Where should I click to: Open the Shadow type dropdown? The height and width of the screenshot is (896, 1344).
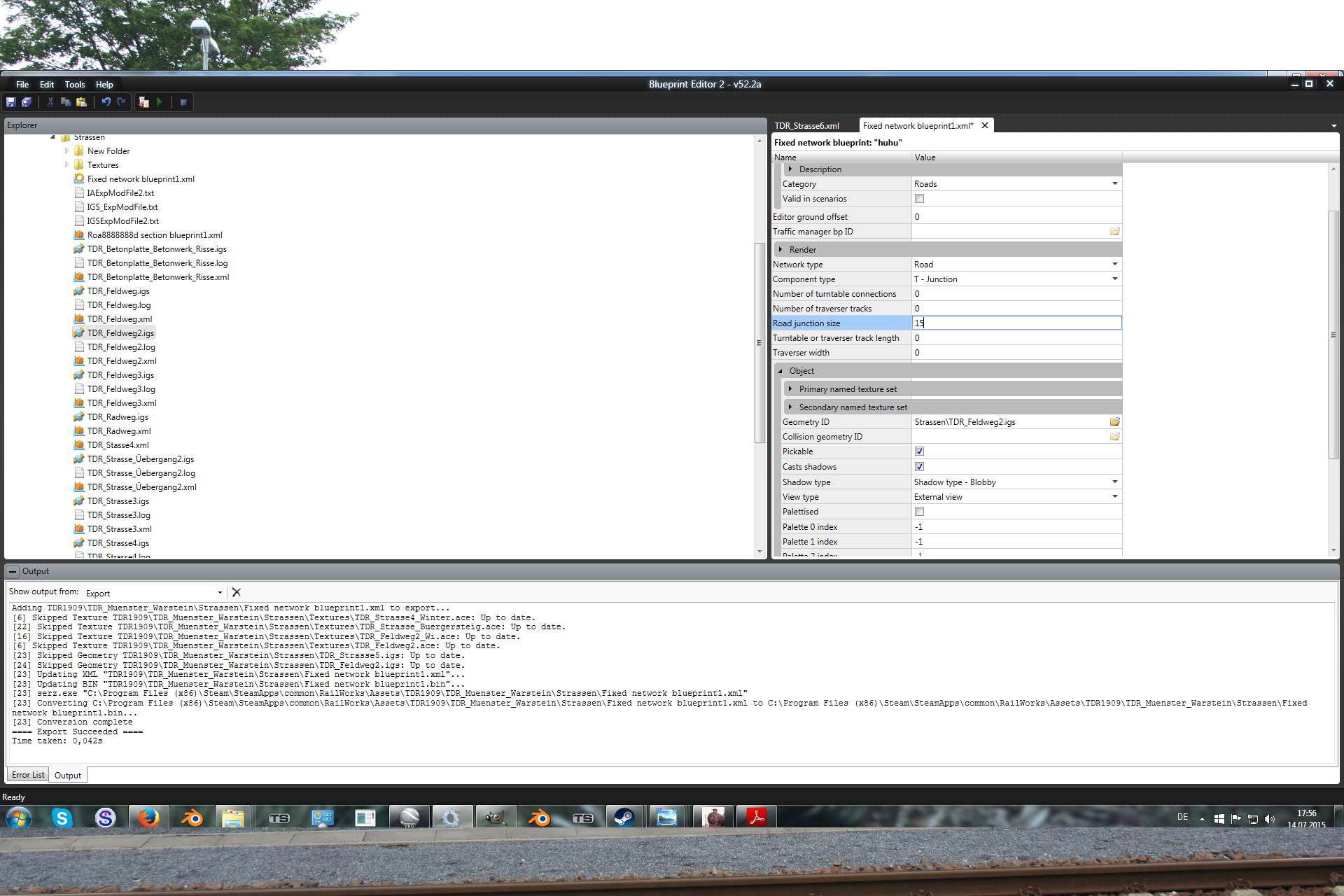1114,482
